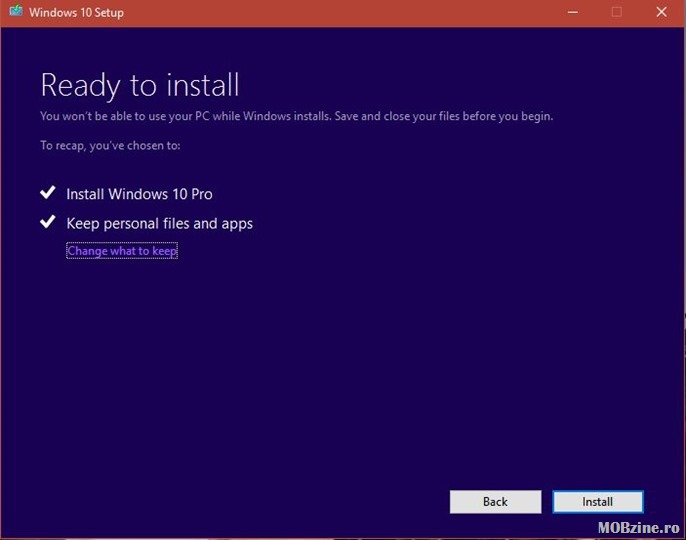This screenshot has height=540, width=686.
Task: Click the 'Keep personal files and apps' text
Action: 160,224
